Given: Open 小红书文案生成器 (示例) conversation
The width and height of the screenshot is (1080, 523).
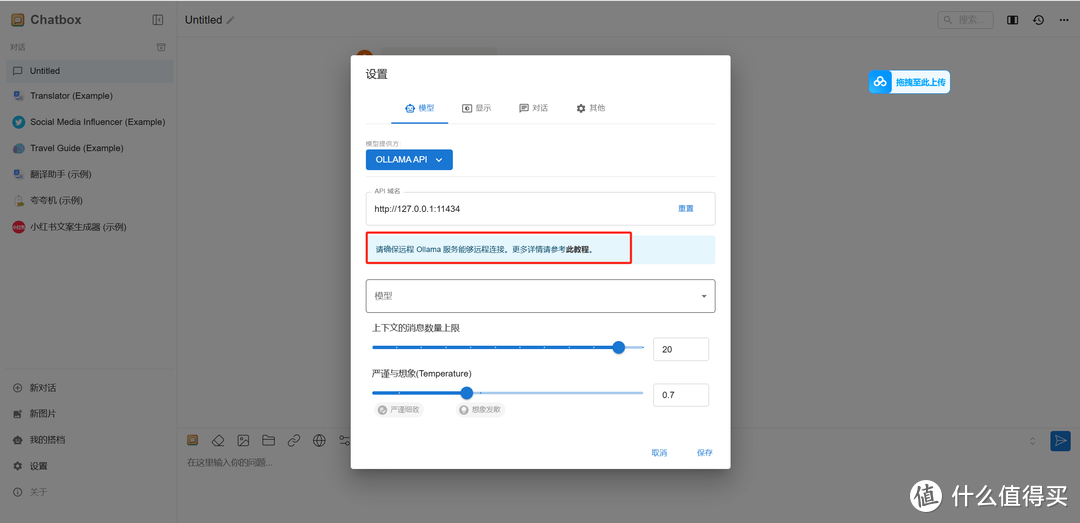Looking at the screenshot, I should [90, 227].
